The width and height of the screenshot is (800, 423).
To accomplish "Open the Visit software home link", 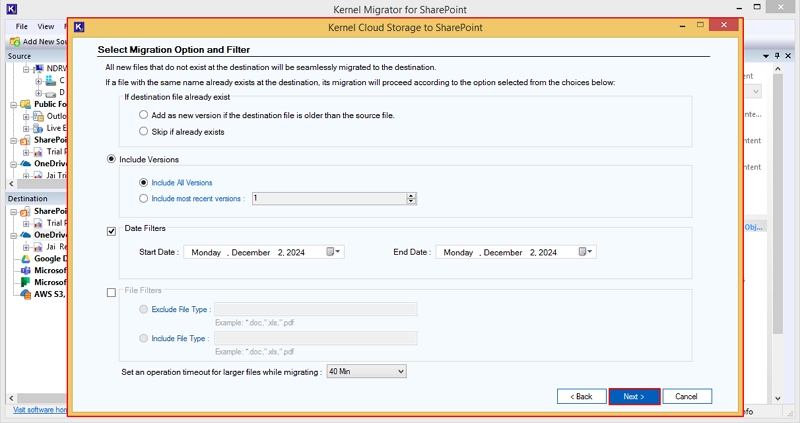I will pos(40,409).
